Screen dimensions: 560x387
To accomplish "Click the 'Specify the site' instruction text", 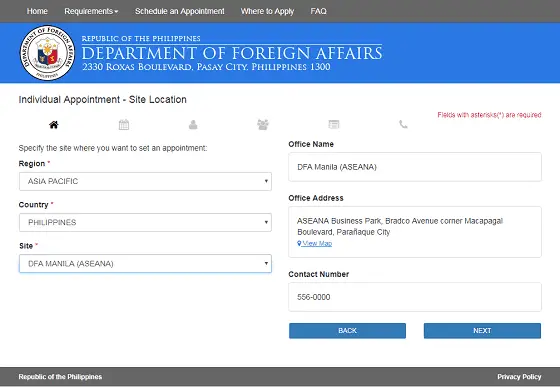I will pyautogui.click(x=113, y=148).
